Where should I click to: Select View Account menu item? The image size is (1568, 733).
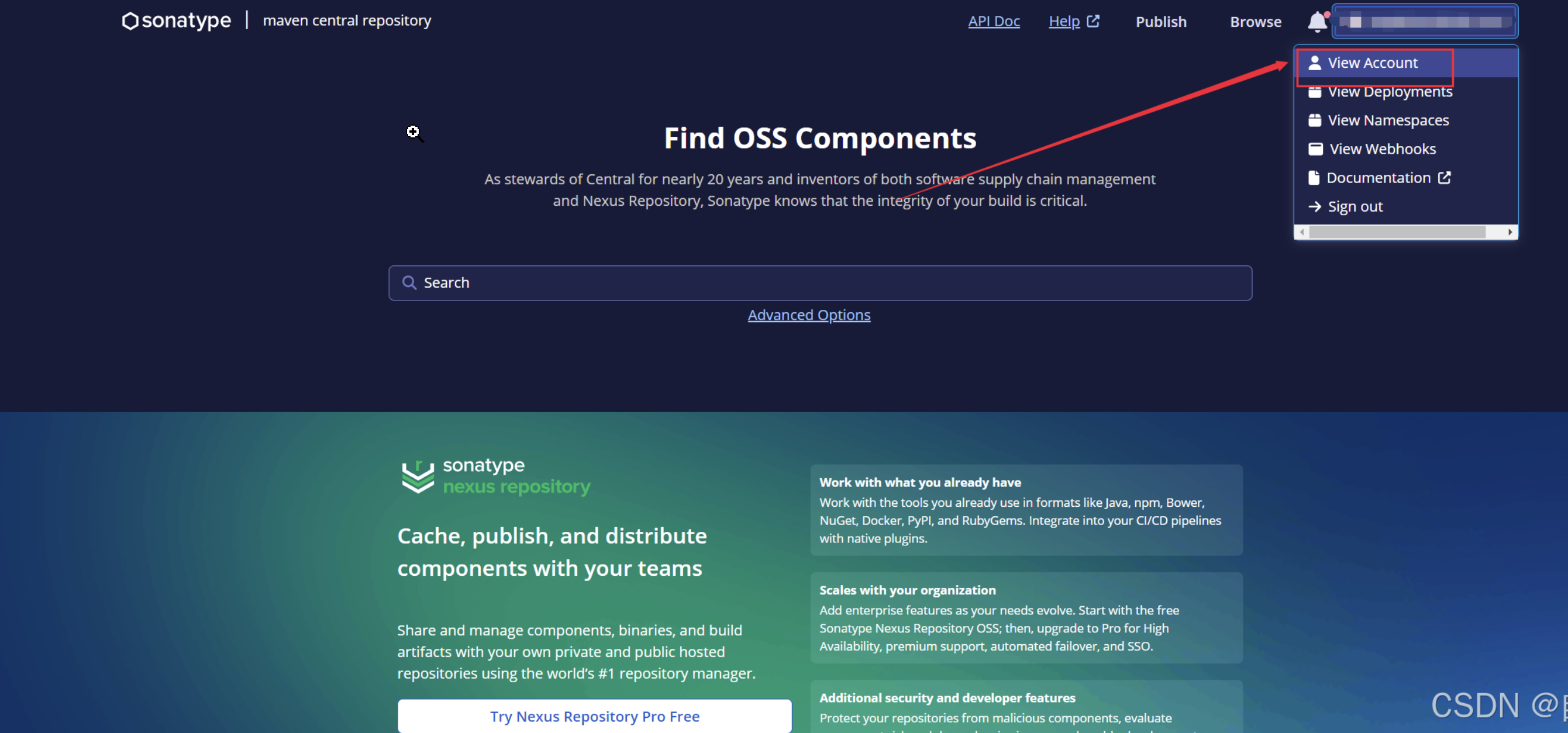click(x=1405, y=63)
